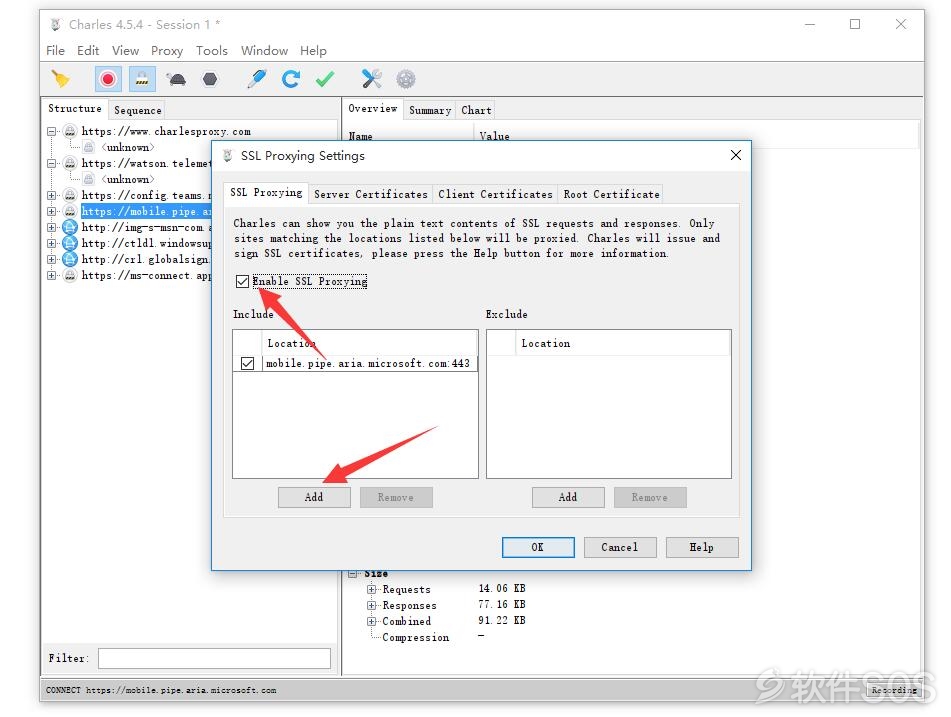Close the SSL Proxying Settings dialog

coord(736,155)
